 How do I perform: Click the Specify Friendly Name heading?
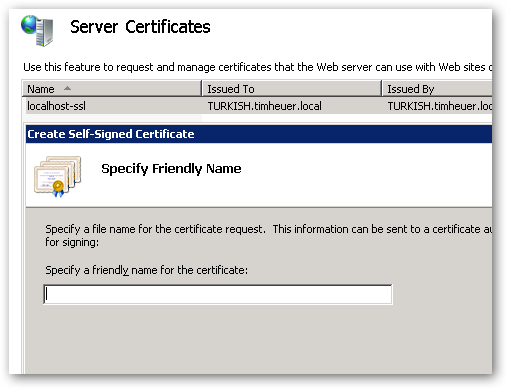pos(171,169)
